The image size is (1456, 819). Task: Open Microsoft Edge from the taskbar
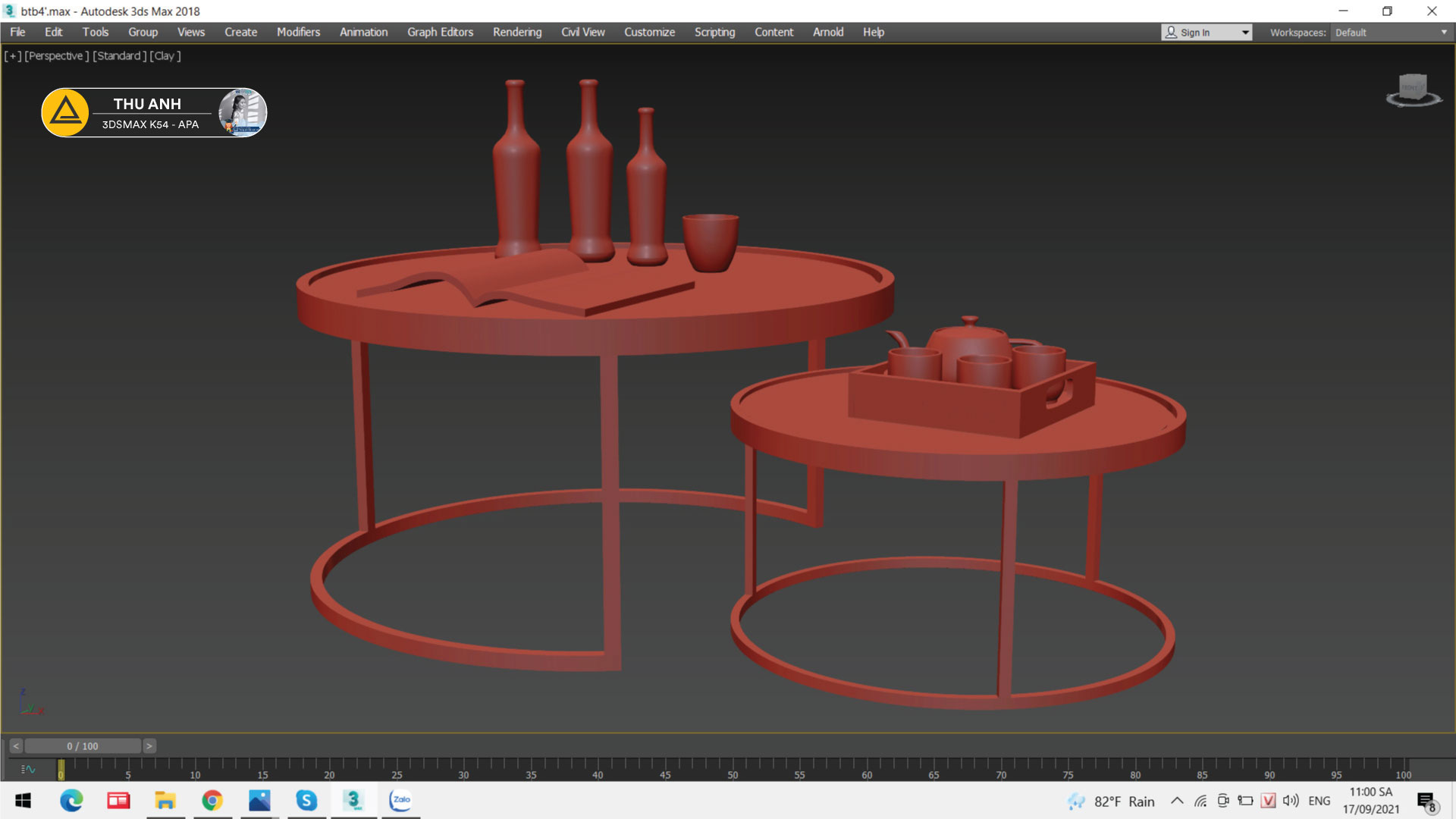pos(71,800)
